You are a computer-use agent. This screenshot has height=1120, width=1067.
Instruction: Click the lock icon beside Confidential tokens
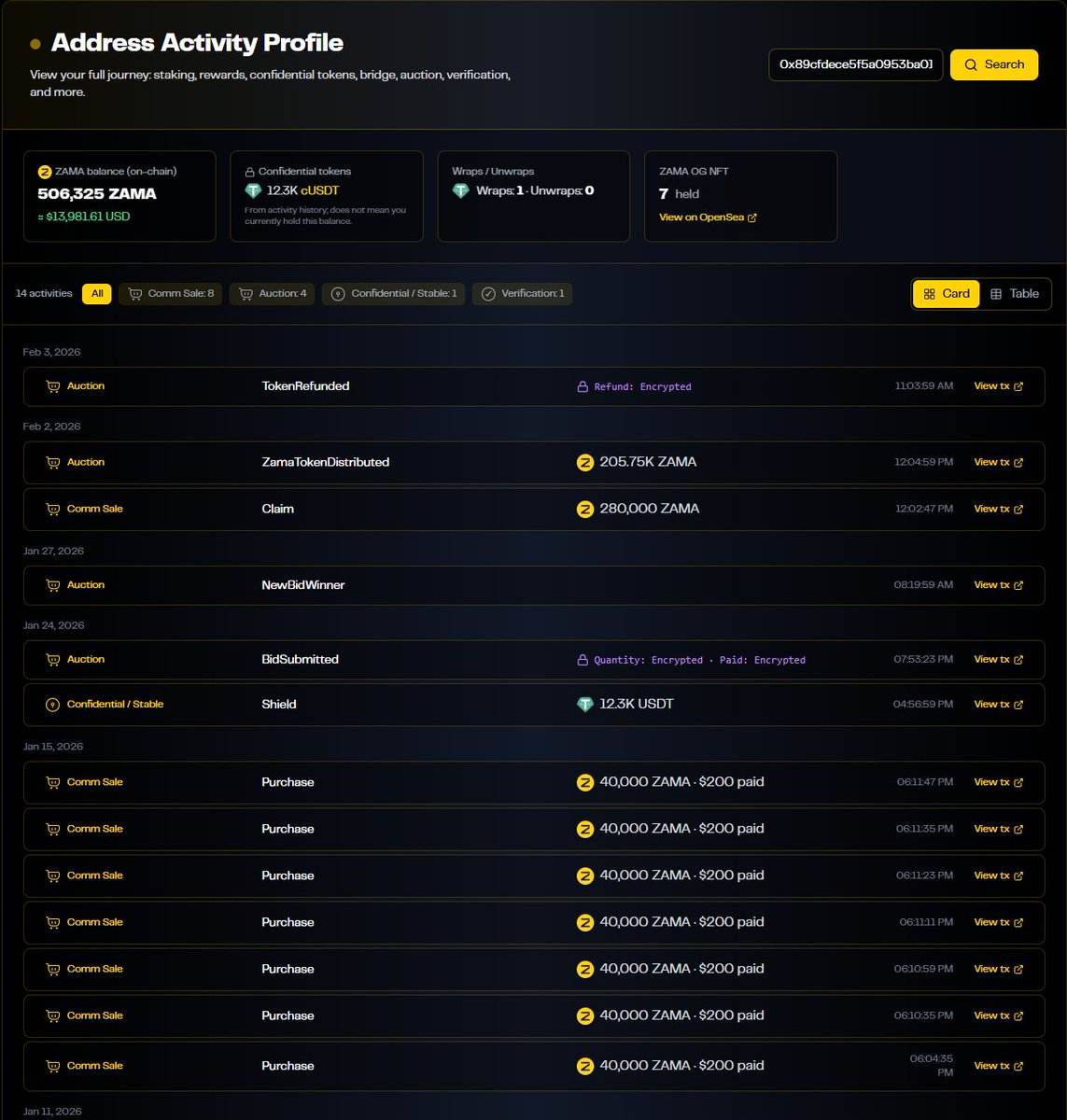250,172
